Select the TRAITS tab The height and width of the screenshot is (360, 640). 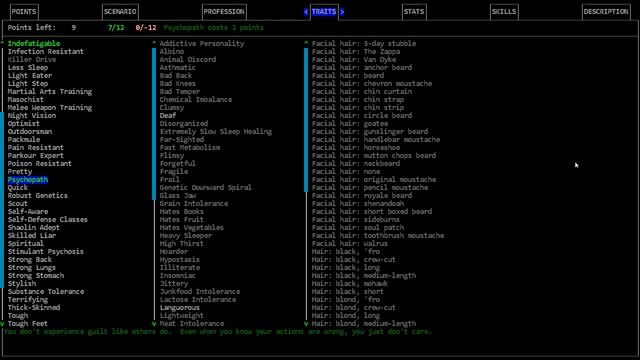click(324, 11)
